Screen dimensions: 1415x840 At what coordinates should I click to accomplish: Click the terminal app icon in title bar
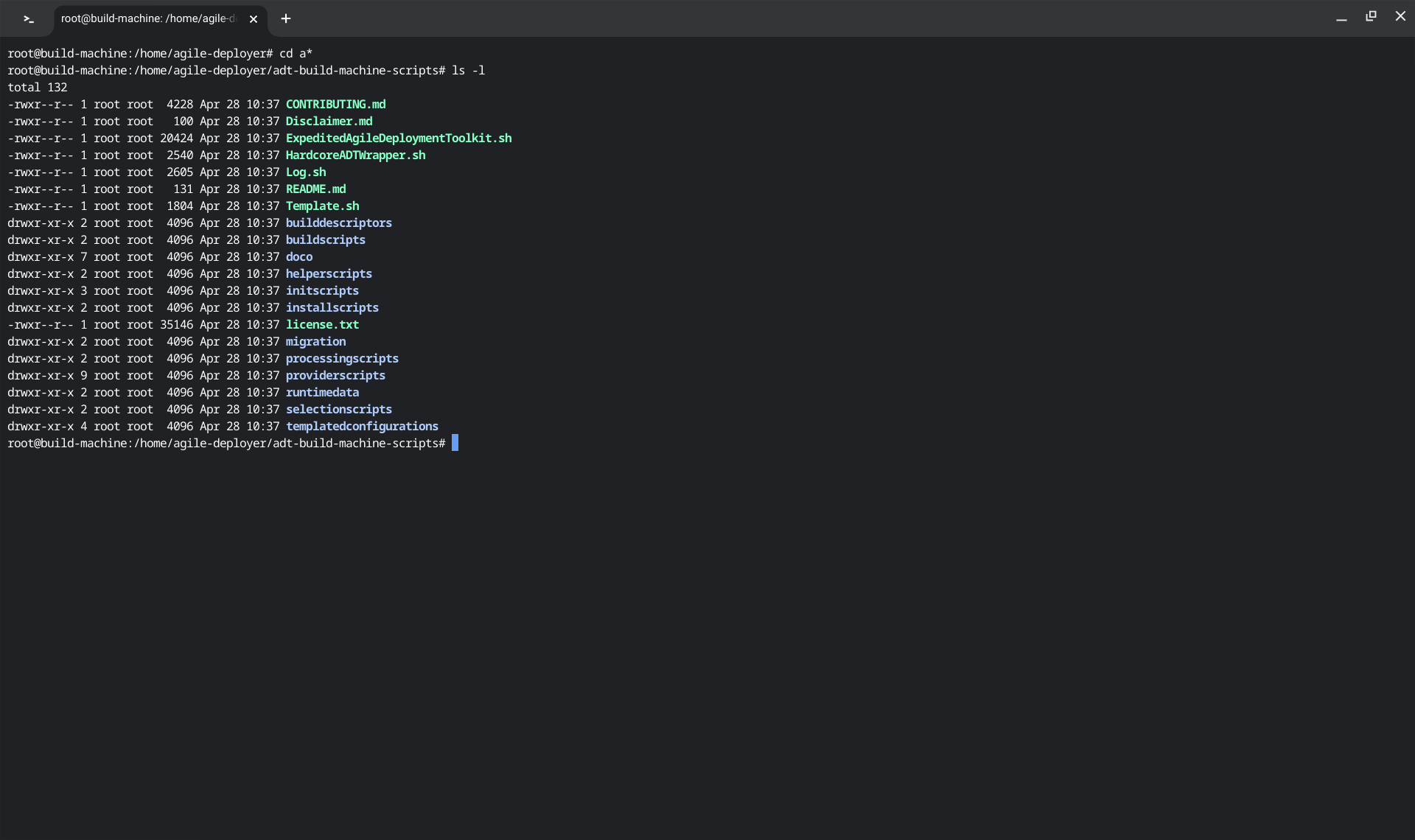pos(28,19)
